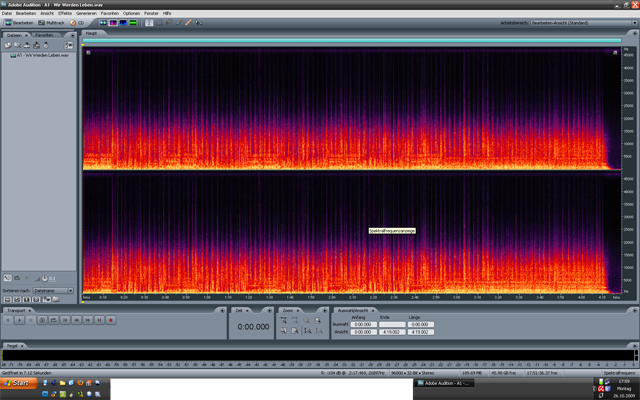Click Ansicht Ende 4:19.002 field
Image resolution: width=640 pixels, height=400 pixels.
(x=392, y=332)
